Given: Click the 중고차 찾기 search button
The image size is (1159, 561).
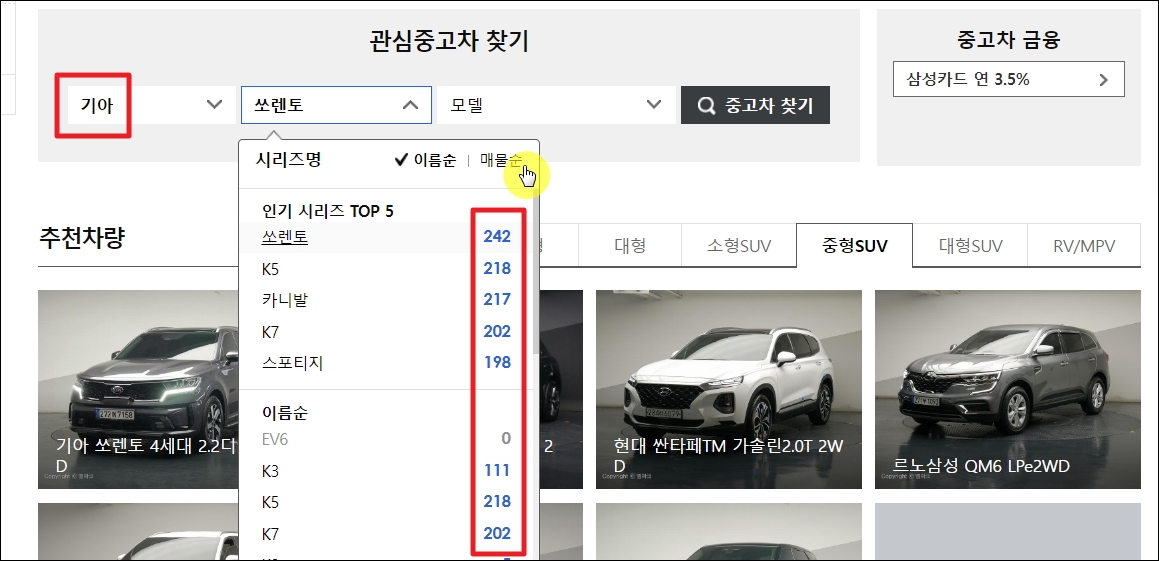Looking at the screenshot, I should point(755,105).
